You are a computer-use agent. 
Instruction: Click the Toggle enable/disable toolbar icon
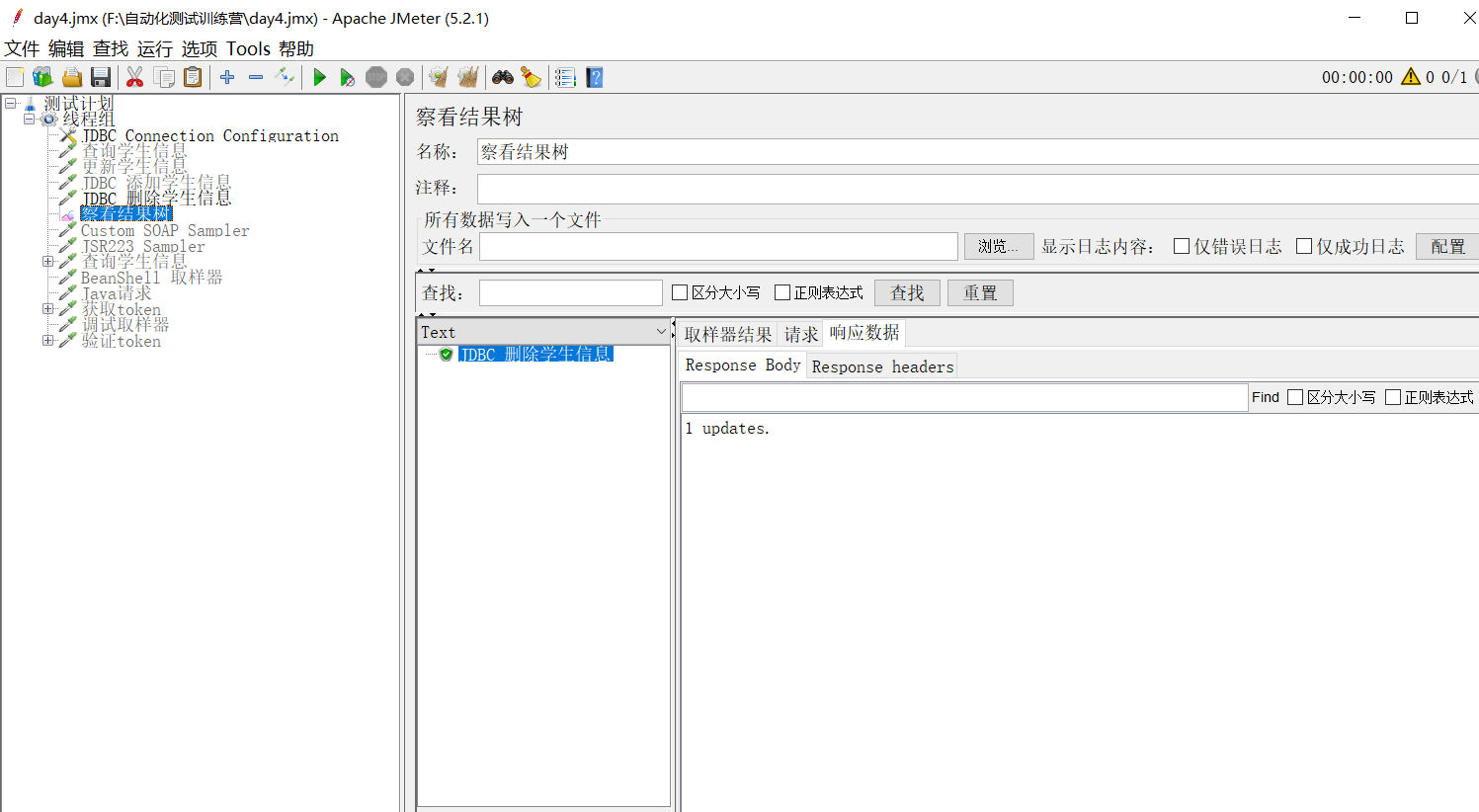[285, 77]
